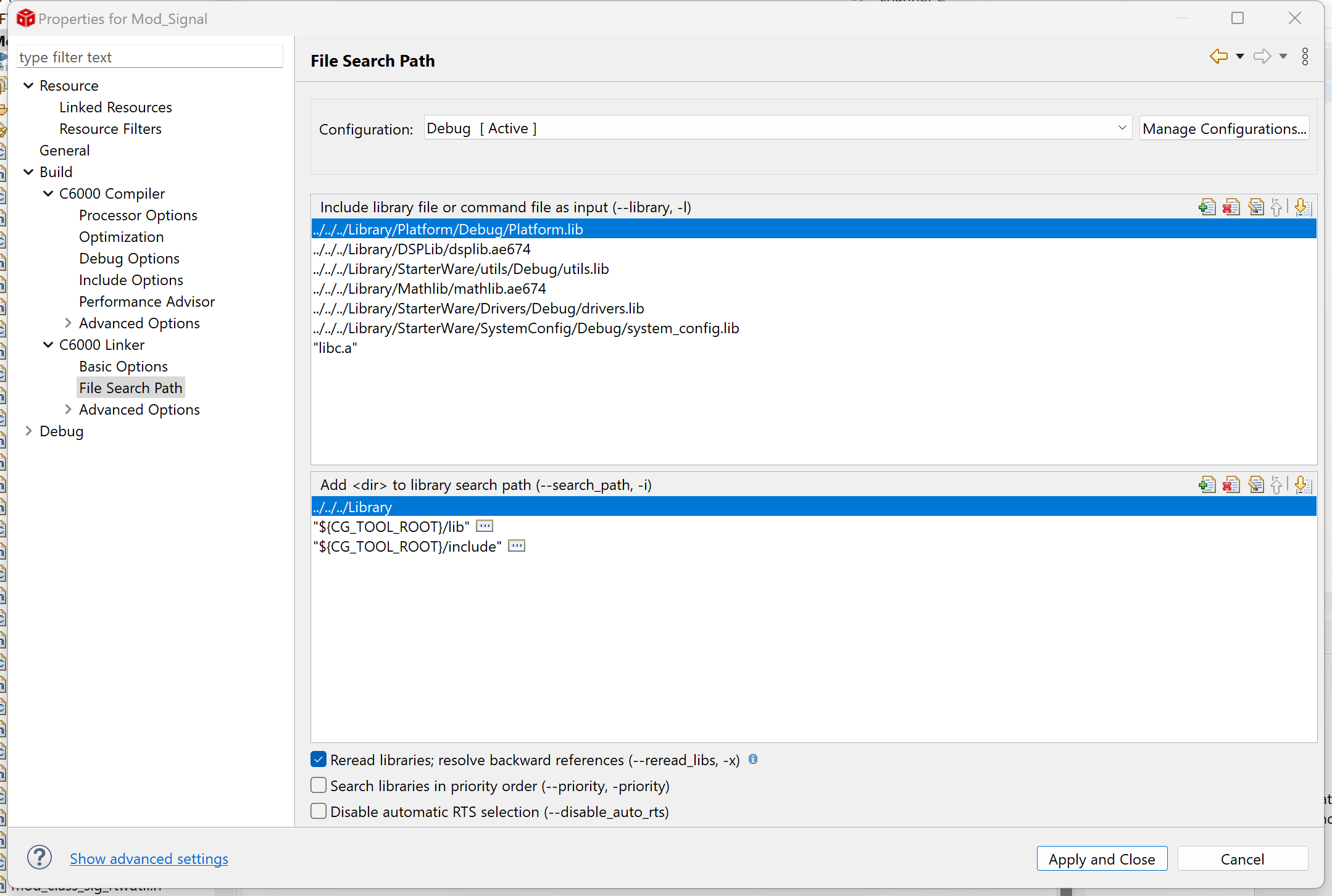
Task: Move selected library file down
Action: point(1302,207)
